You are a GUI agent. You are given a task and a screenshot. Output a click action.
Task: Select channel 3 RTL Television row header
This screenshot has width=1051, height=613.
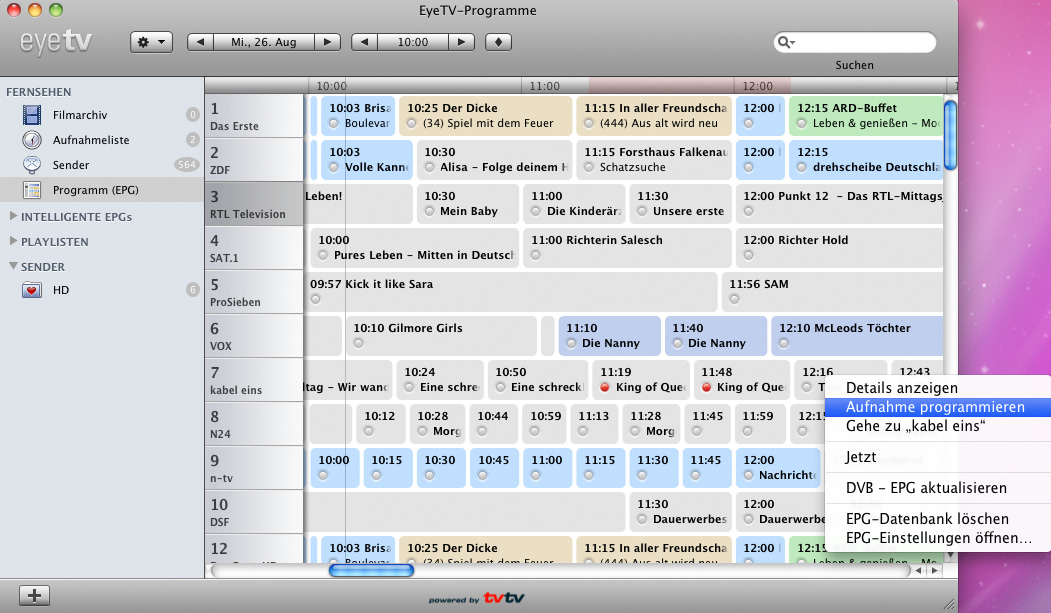[x=254, y=204]
